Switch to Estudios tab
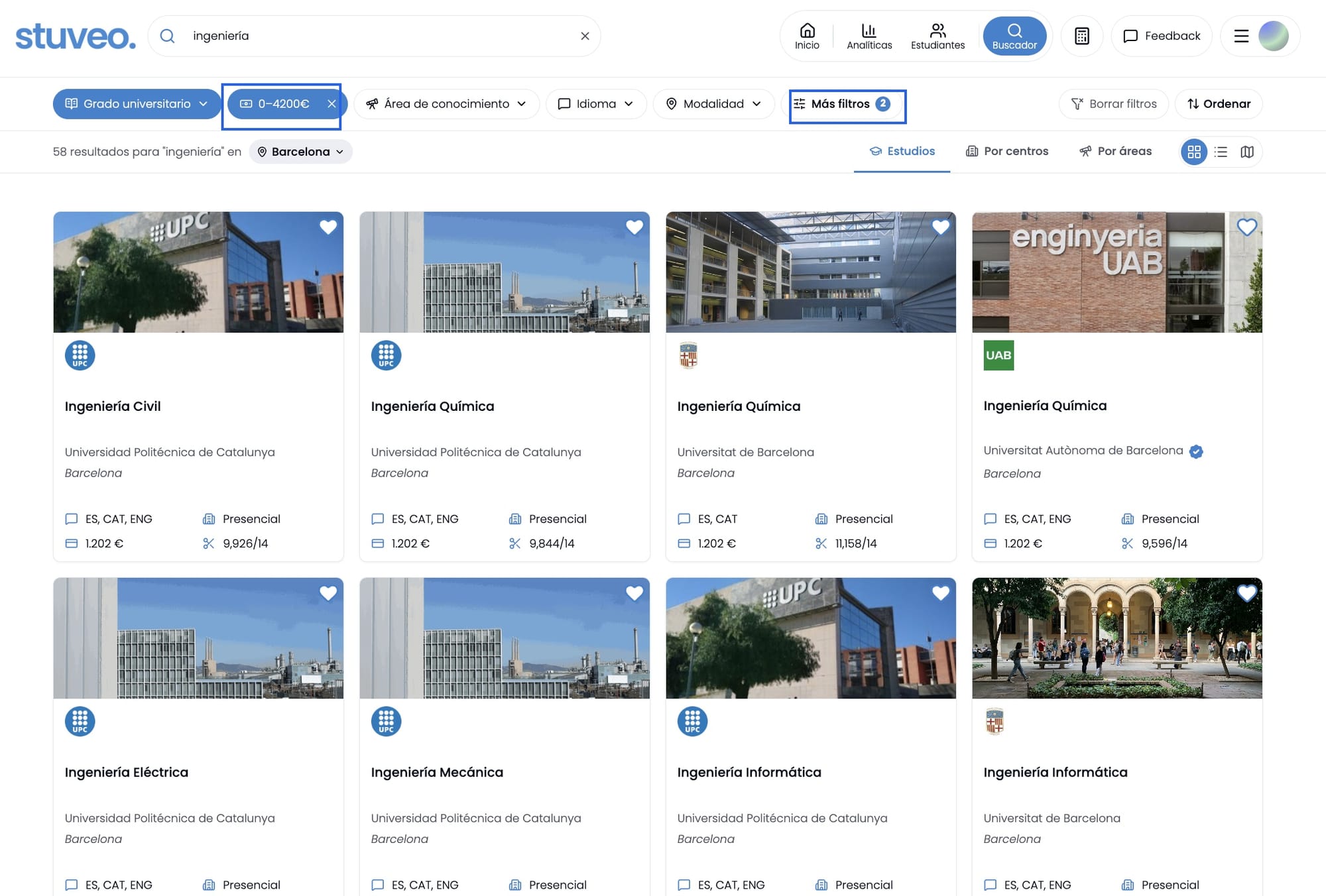1326x896 pixels. tap(902, 151)
